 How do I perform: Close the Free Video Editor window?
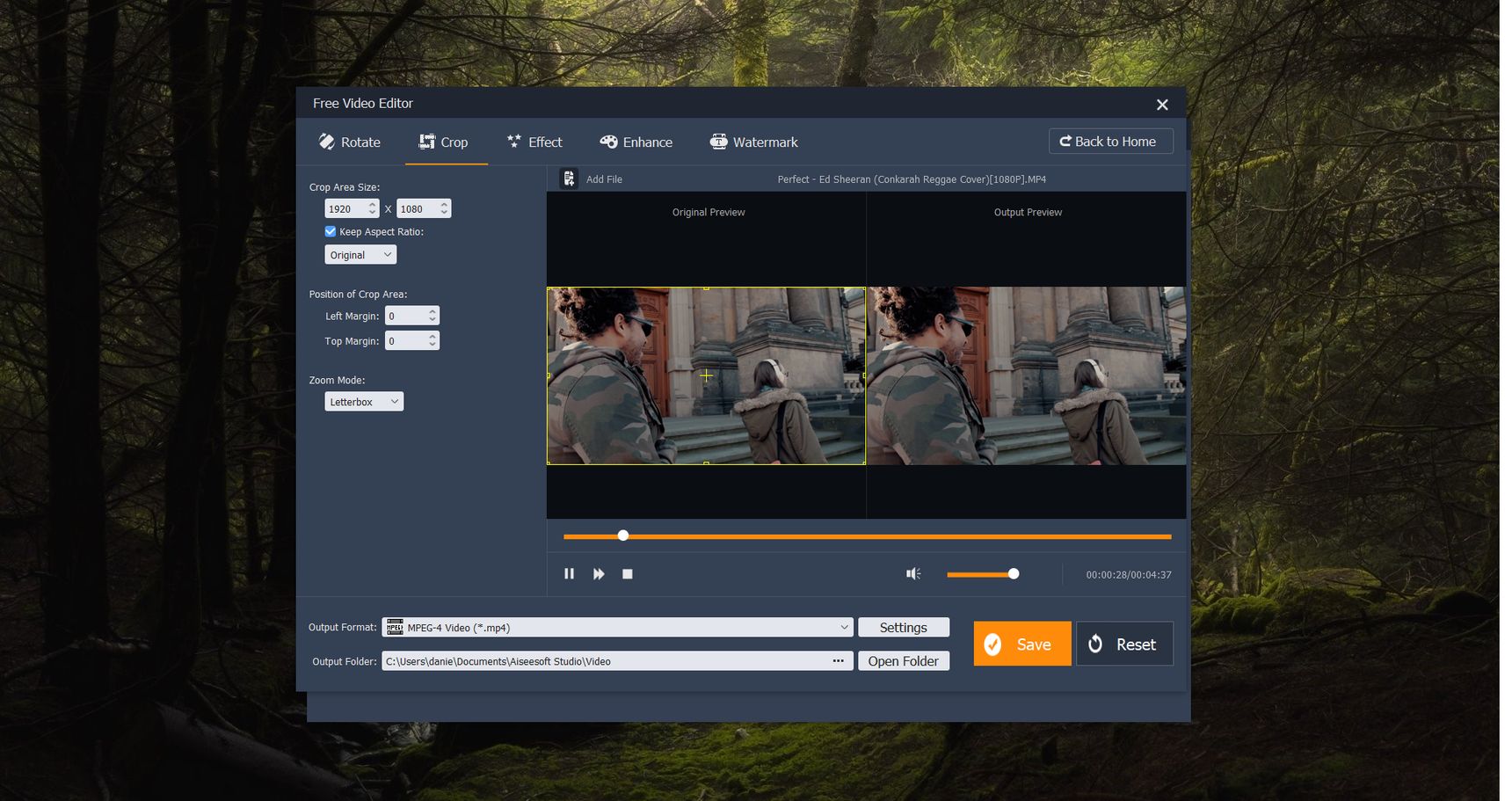1162,105
